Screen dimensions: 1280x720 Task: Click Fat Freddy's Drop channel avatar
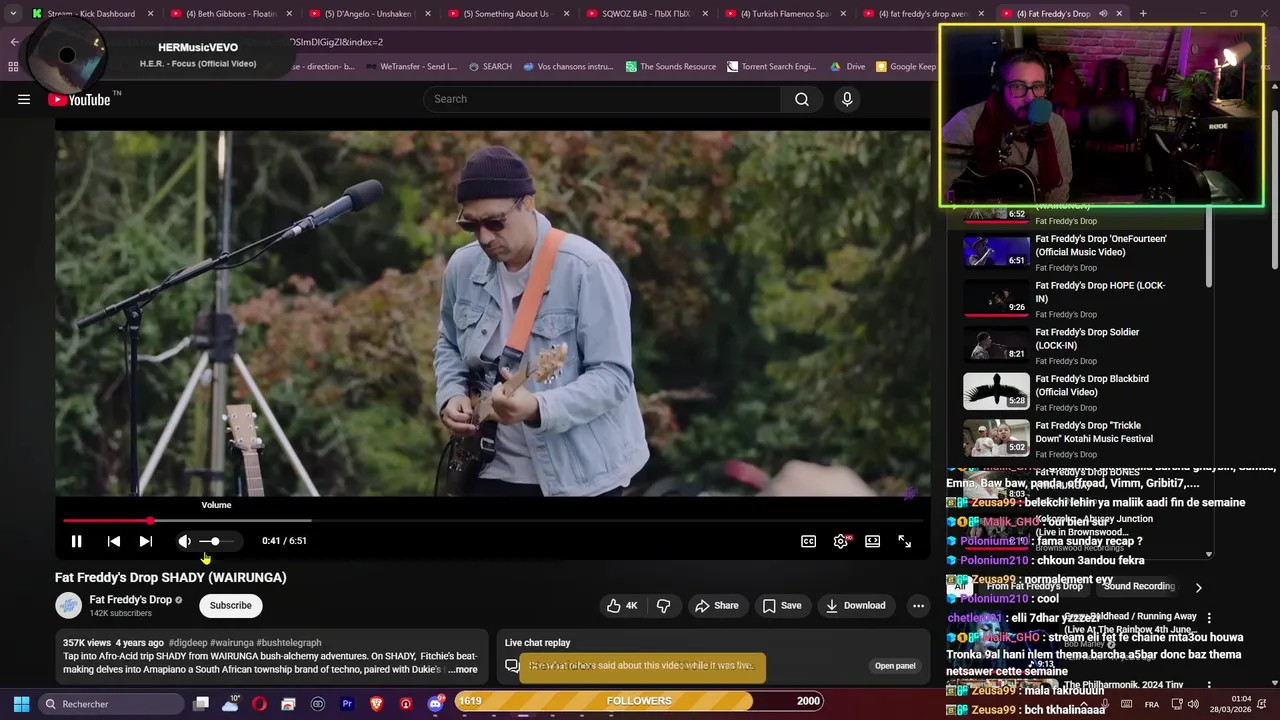coord(68,605)
